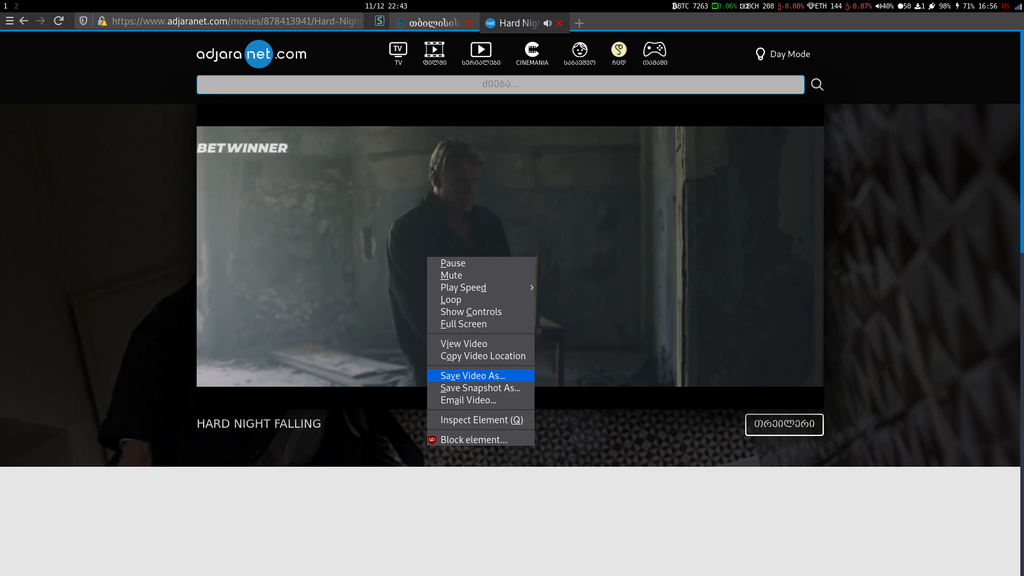Click the 11/12 22:43 date display
Image resolution: width=1024 pixels, height=576 pixels.
pos(386,6)
